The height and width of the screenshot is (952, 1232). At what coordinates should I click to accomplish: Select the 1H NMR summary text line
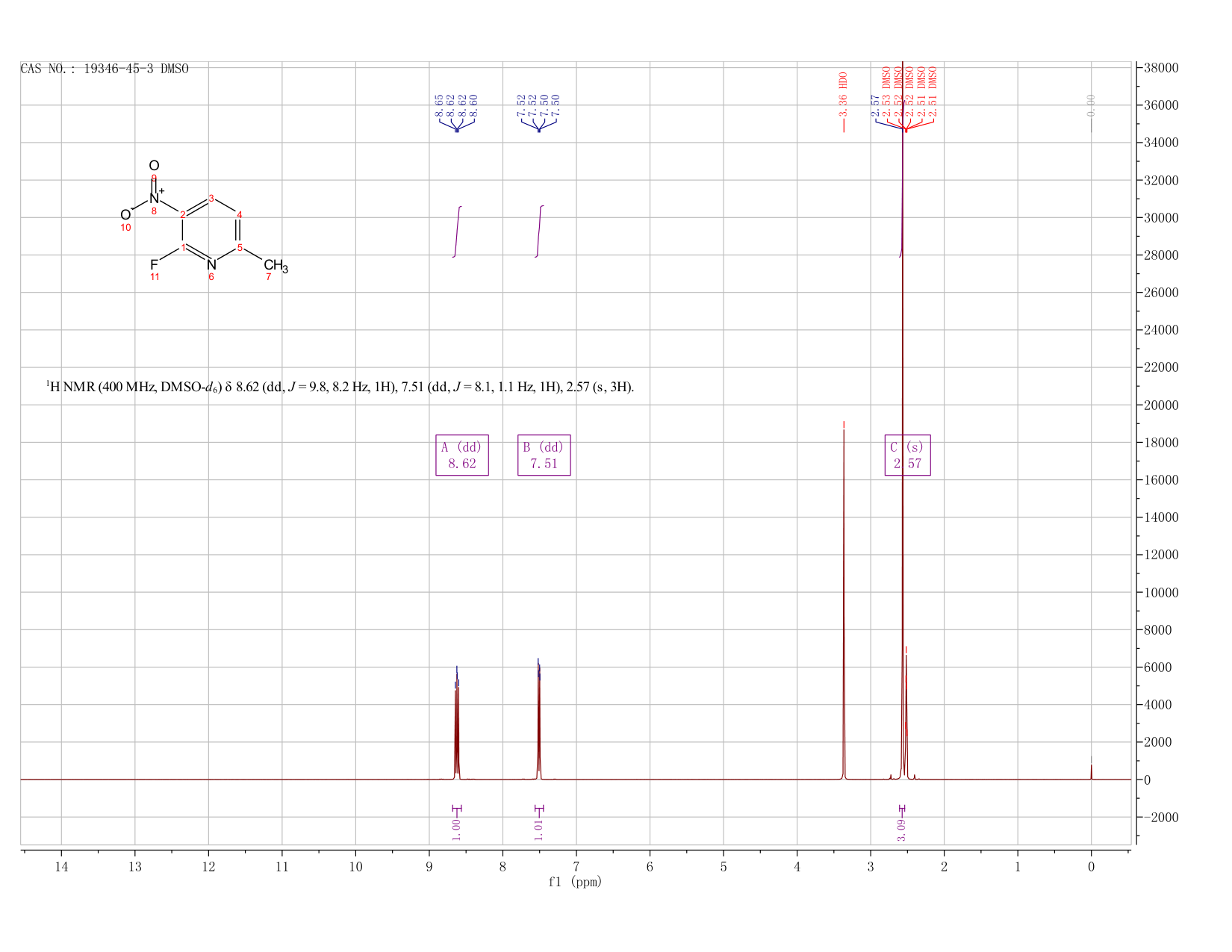(x=340, y=387)
